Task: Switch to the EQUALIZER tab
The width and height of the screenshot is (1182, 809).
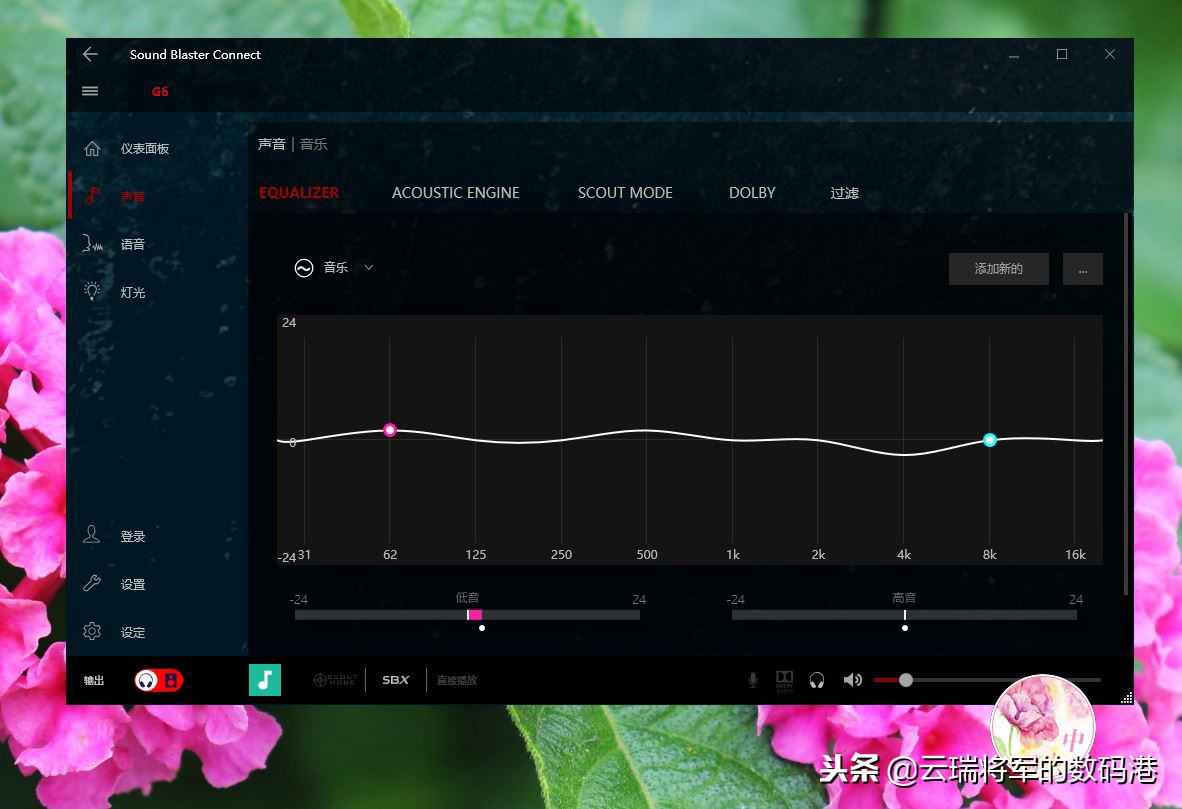Action: click(x=299, y=192)
